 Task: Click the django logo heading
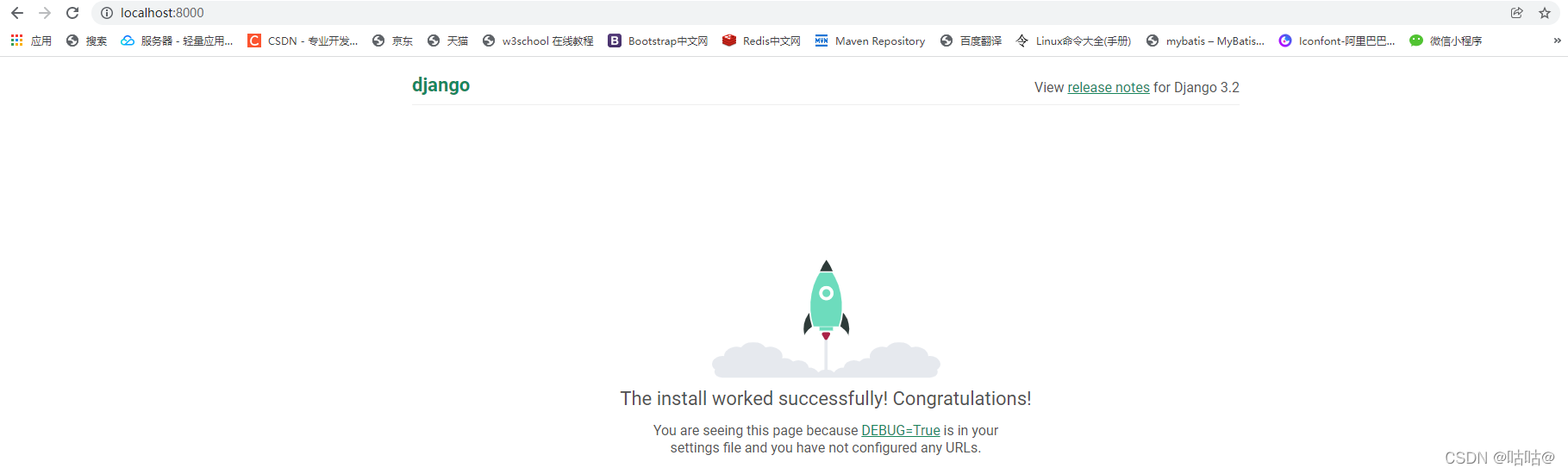coord(440,84)
